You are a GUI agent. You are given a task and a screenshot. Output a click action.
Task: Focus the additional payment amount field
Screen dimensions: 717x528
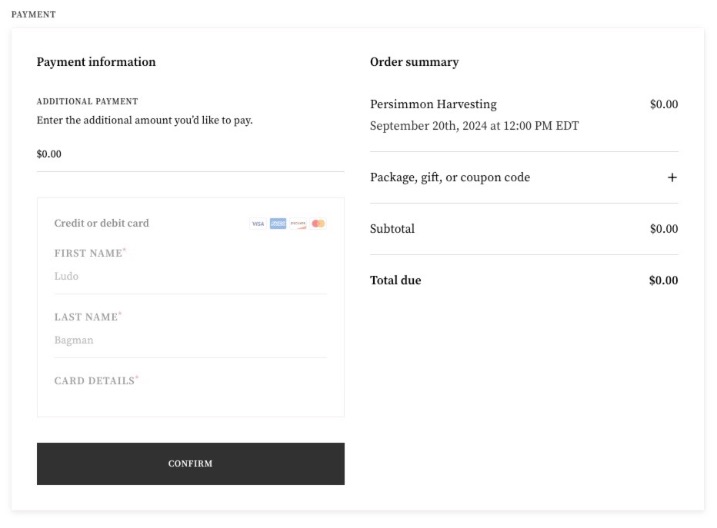click(x=190, y=155)
